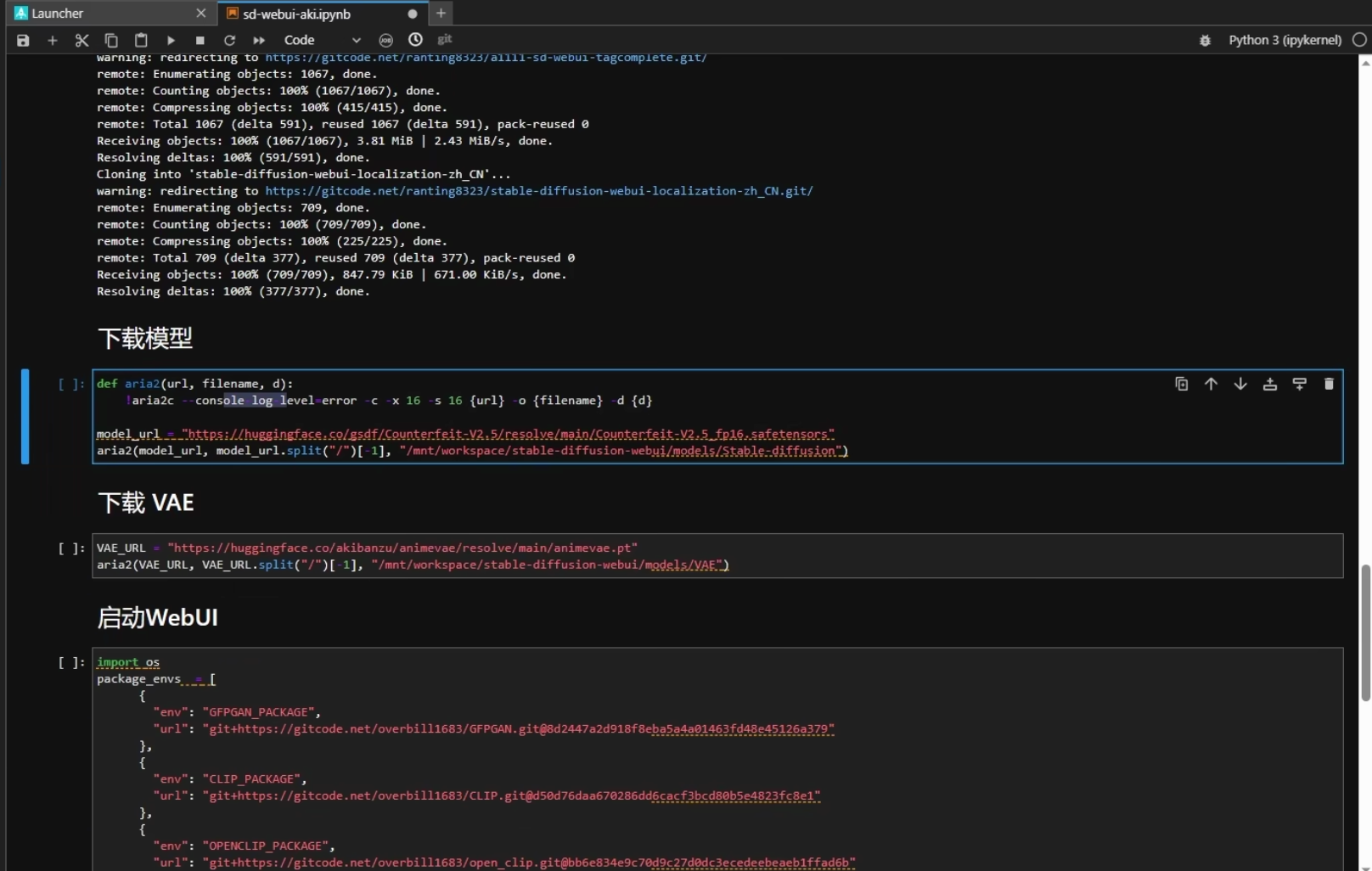Click inside the VAE_URL code cell

pos(717,556)
